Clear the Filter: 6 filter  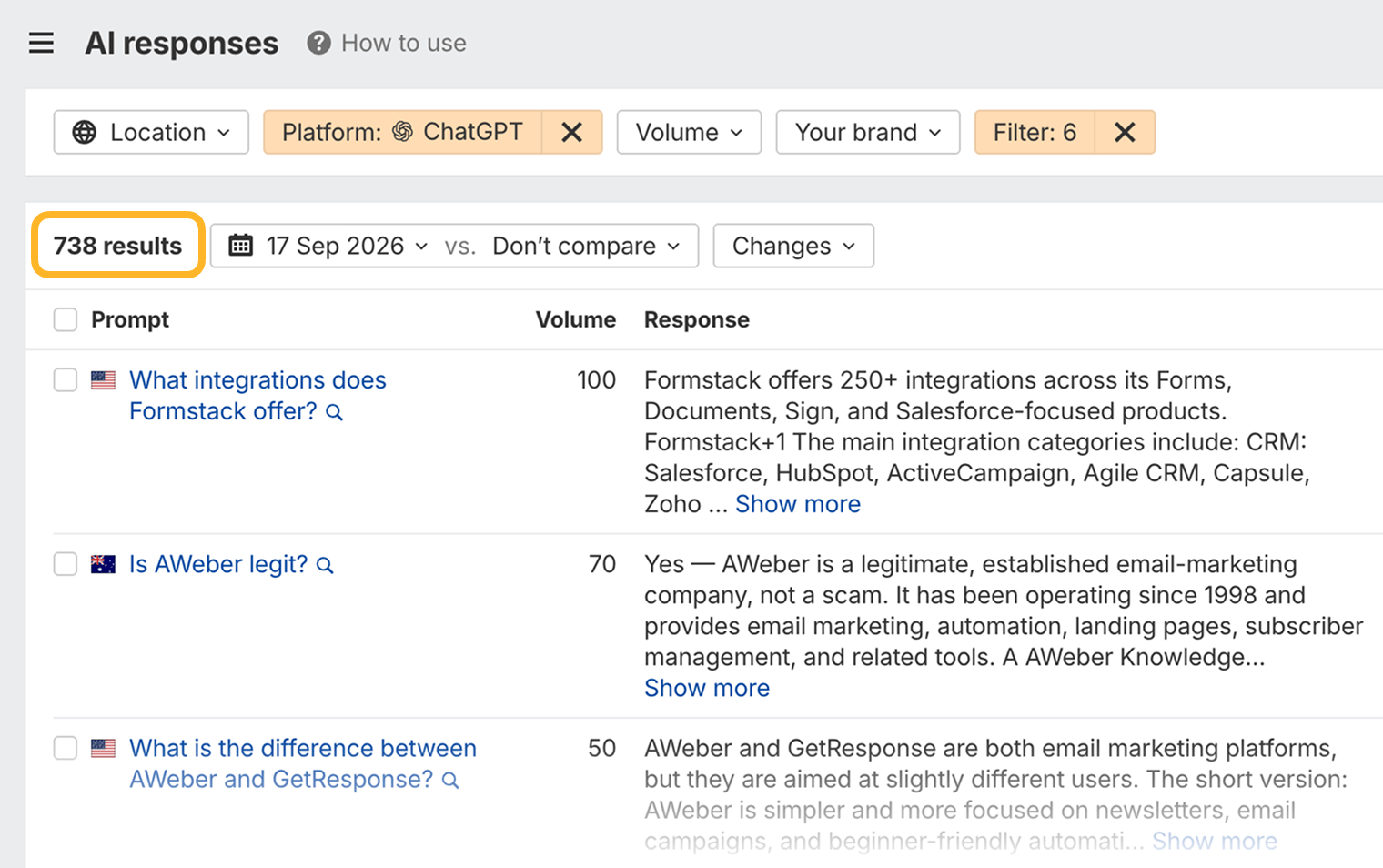[x=1126, y=132]
